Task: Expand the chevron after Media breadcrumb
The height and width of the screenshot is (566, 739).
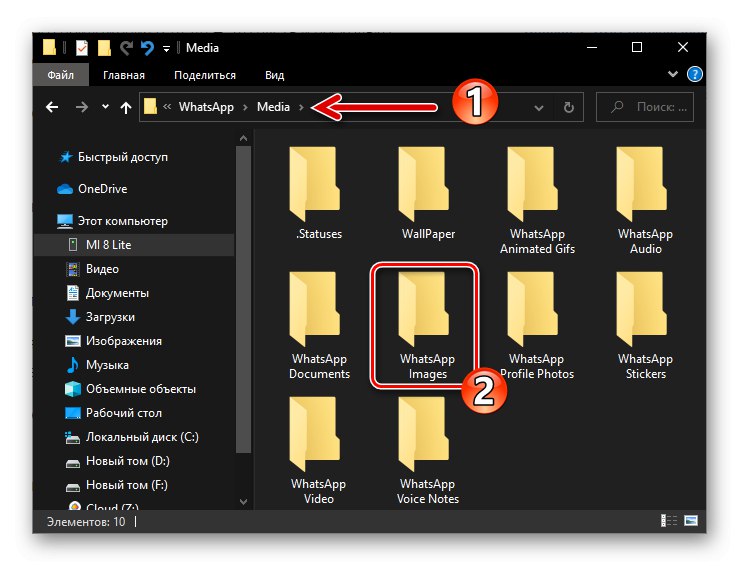Action: pos(301,107)
